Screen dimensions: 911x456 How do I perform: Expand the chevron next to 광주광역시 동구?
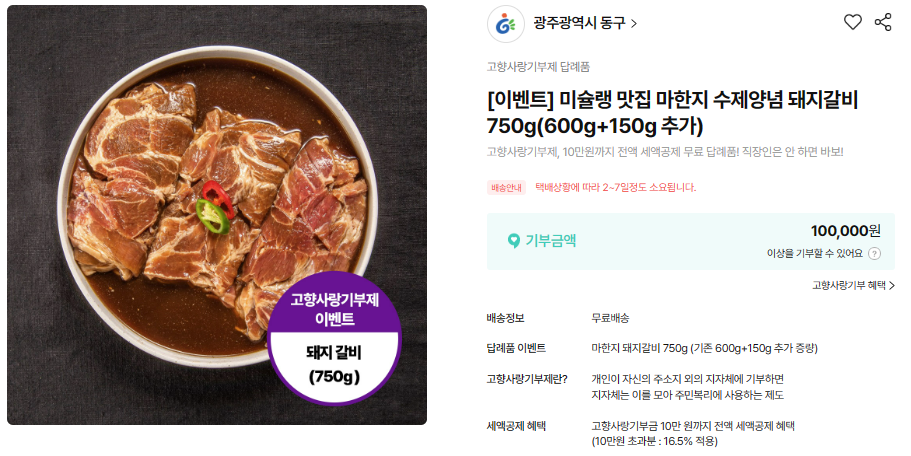(x=634, y=24)
